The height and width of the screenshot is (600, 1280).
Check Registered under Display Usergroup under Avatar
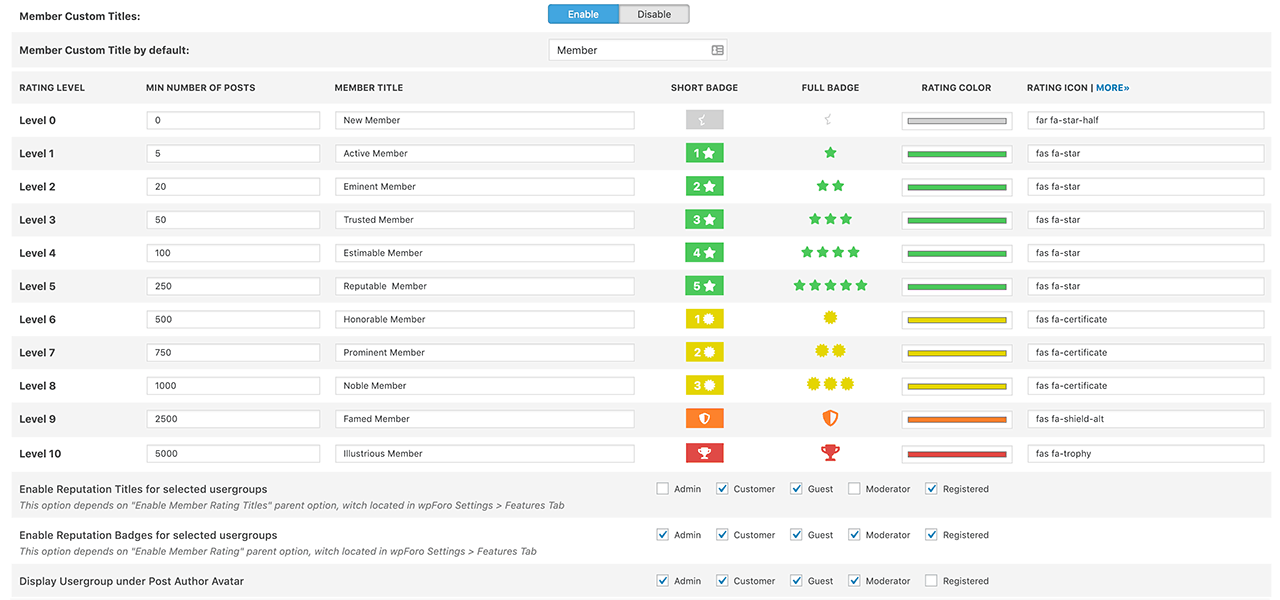[931, 581]
